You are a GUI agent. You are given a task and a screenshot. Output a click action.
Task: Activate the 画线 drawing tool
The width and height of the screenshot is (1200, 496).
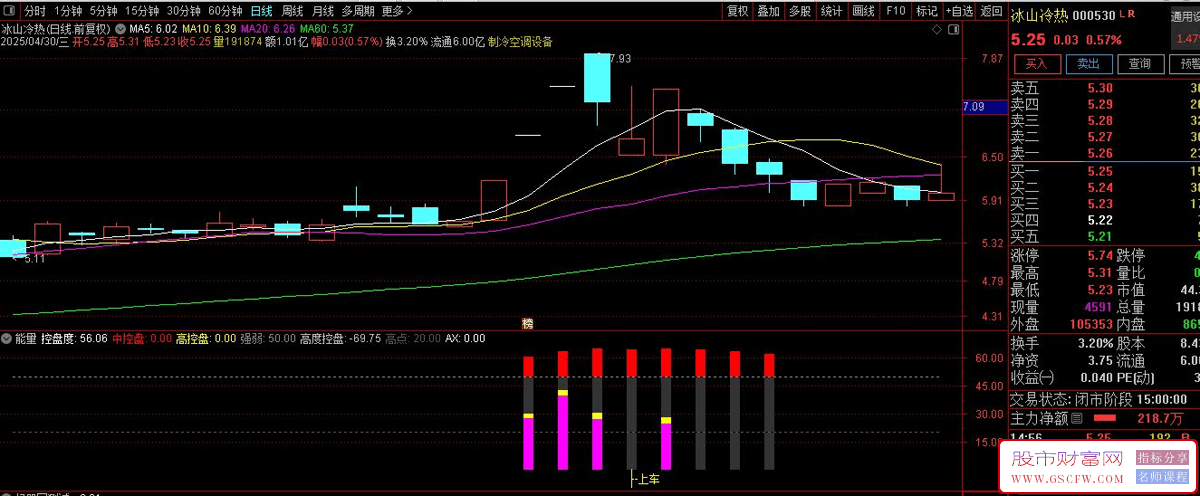[x=863, y=11]
